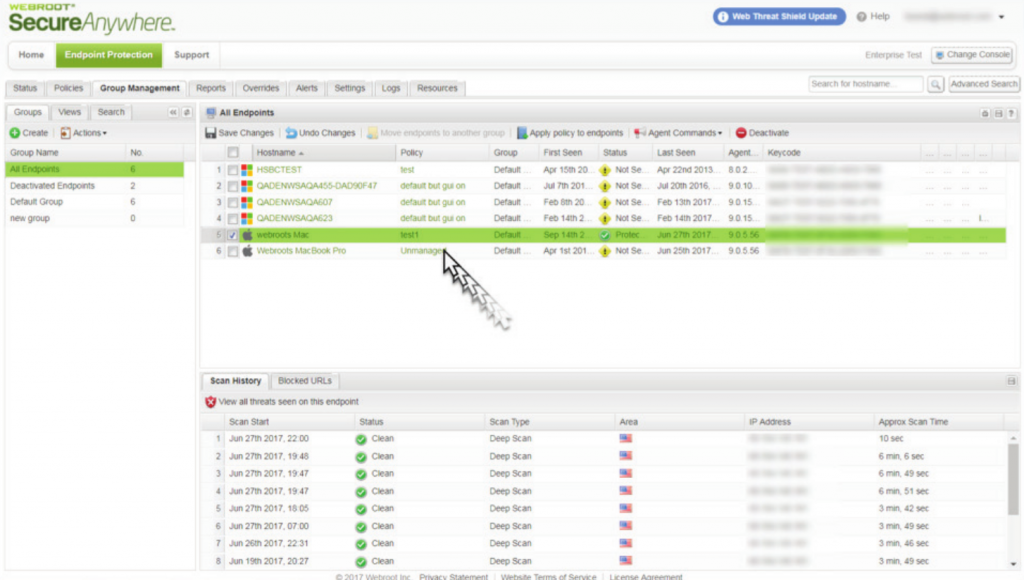Screen dimensions: 1024x580
Task: Click the refresh icon in the Groups panel
Action: point(187,112)
